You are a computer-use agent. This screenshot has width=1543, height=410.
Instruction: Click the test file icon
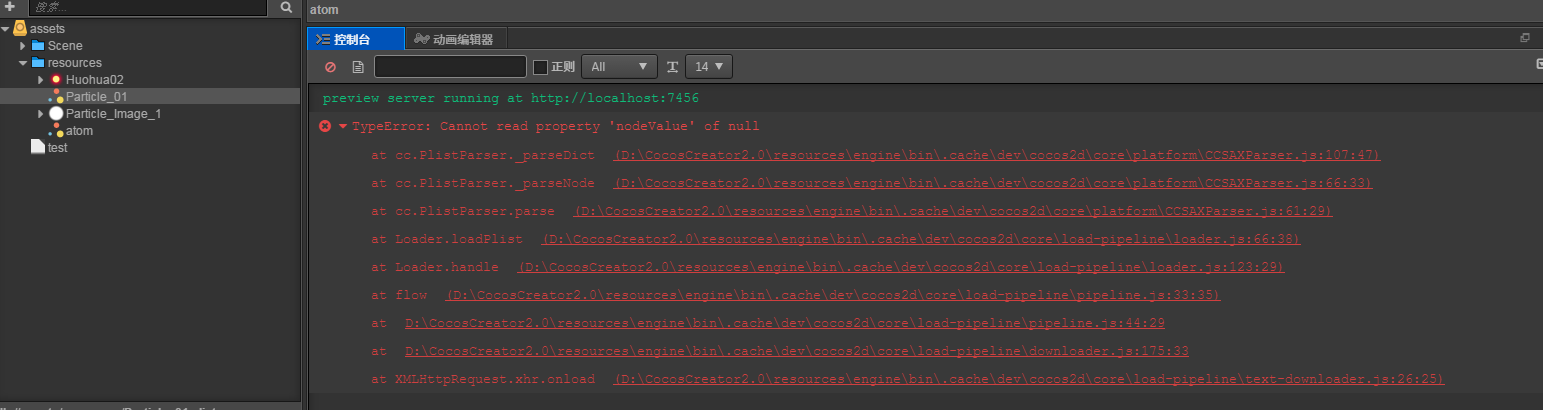pyautogui.click(x=38, y=147)
